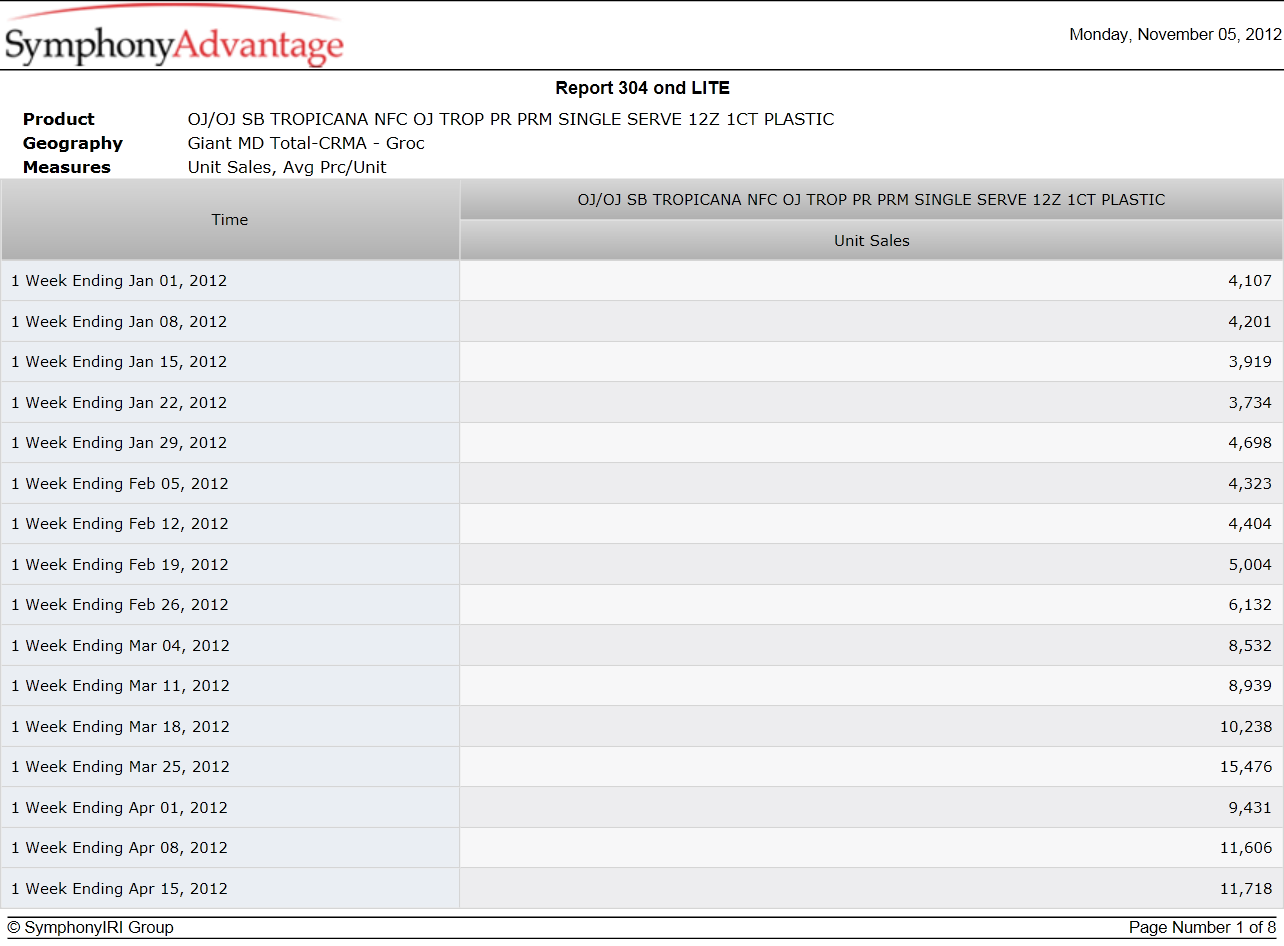Click the unit sales value 8,939
The width and height of the screenshot is (1284, 946).
[1250, 686]
